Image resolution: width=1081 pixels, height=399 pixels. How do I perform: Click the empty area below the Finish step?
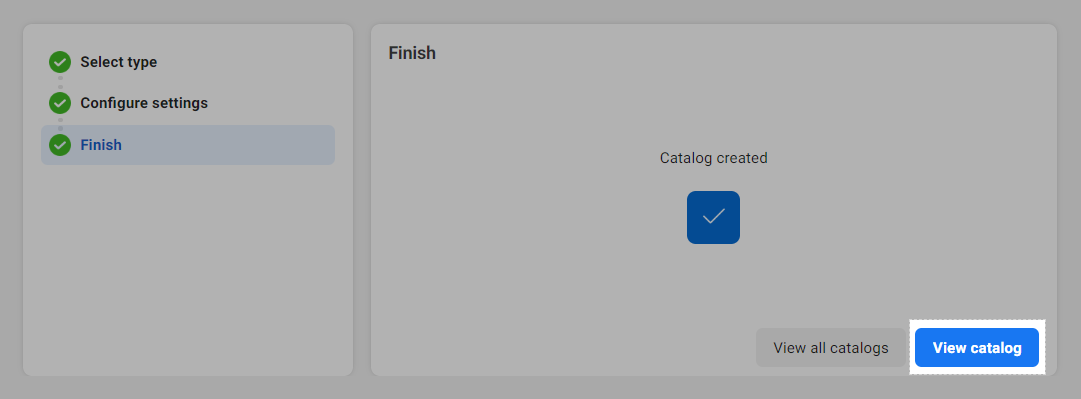(x=188, y=269)
